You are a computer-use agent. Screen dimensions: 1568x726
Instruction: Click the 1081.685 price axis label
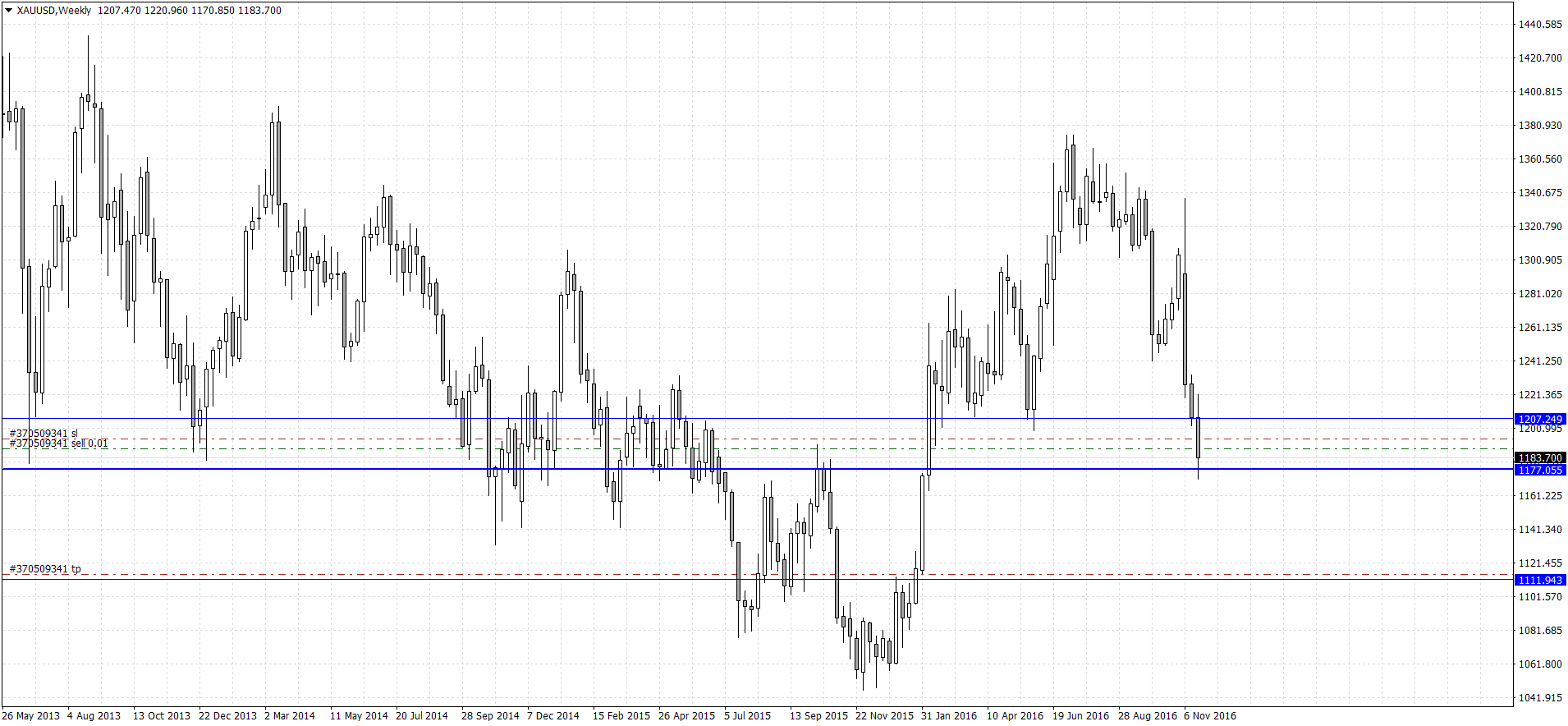point(1540,631)
